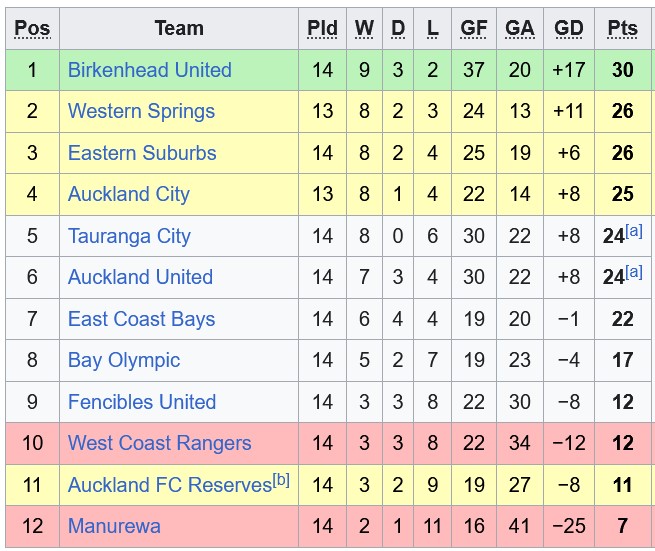Open the Tauranga City team page
This screenshot has width=655, height=551.
pyautogui.click(x=129, y=236)
